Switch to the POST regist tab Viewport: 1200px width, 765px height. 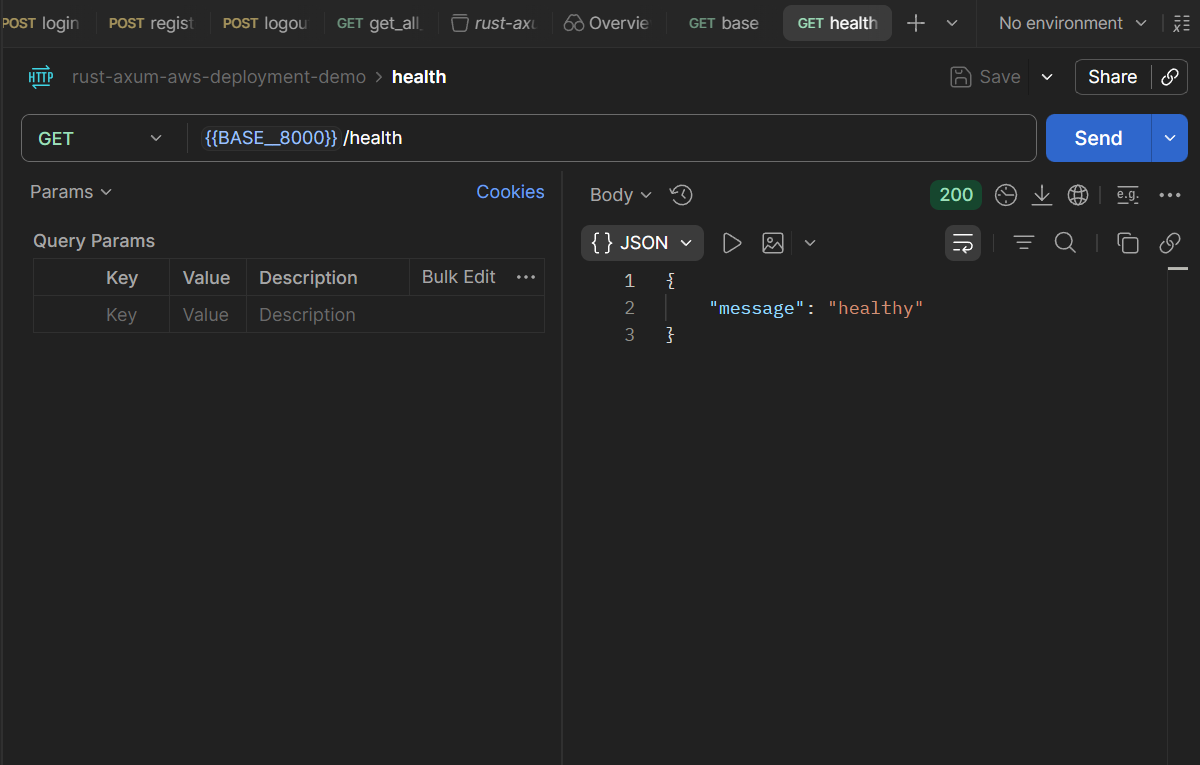tap(151, 23)
